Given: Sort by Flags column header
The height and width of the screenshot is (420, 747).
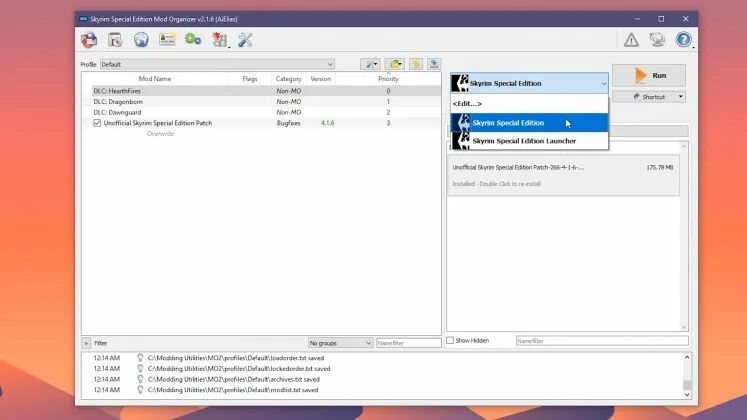Looking at the screenshot, I should point(250,79).
